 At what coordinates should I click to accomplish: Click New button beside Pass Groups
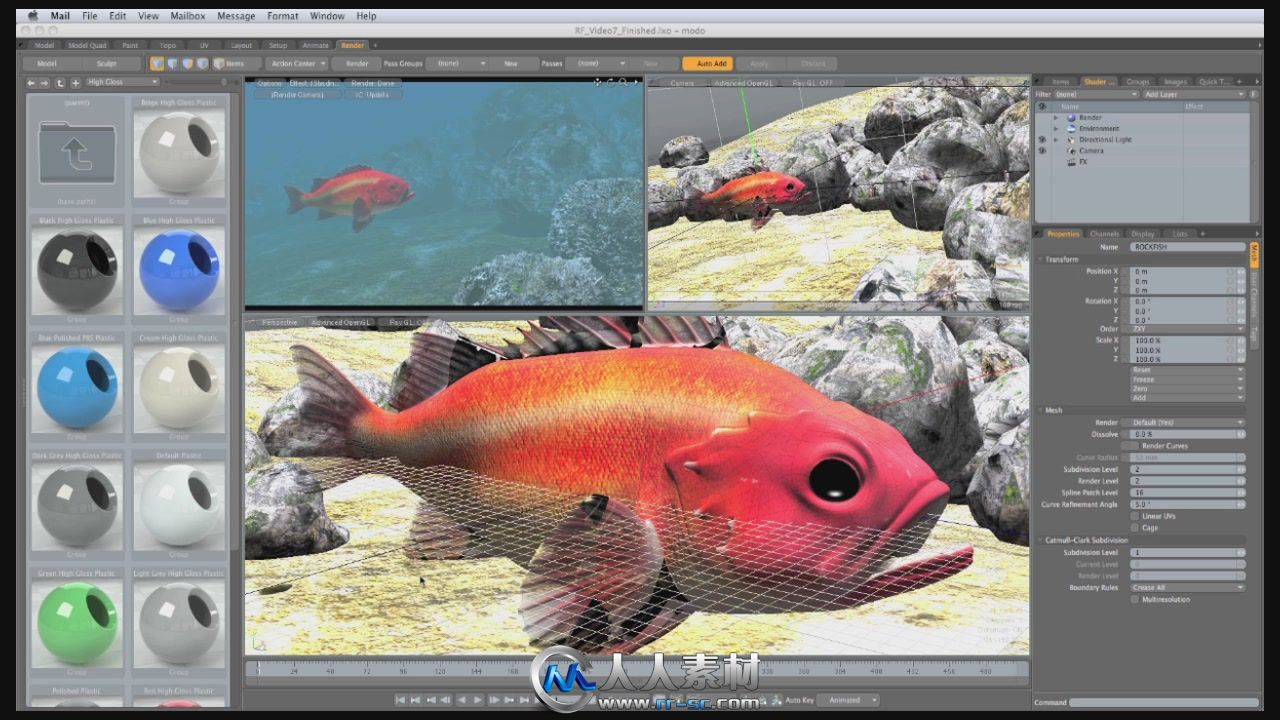pyautogui.click(x=511, y=63)
